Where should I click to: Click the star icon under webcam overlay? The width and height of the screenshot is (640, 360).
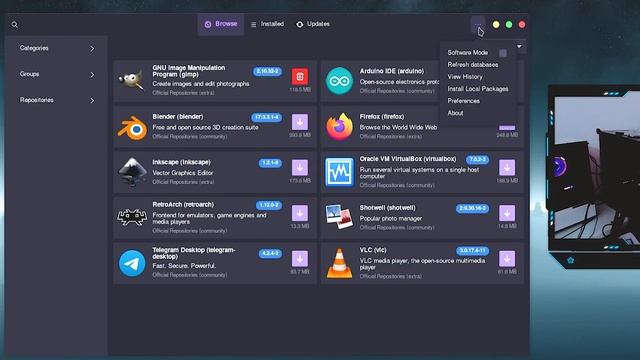point(571,260)
